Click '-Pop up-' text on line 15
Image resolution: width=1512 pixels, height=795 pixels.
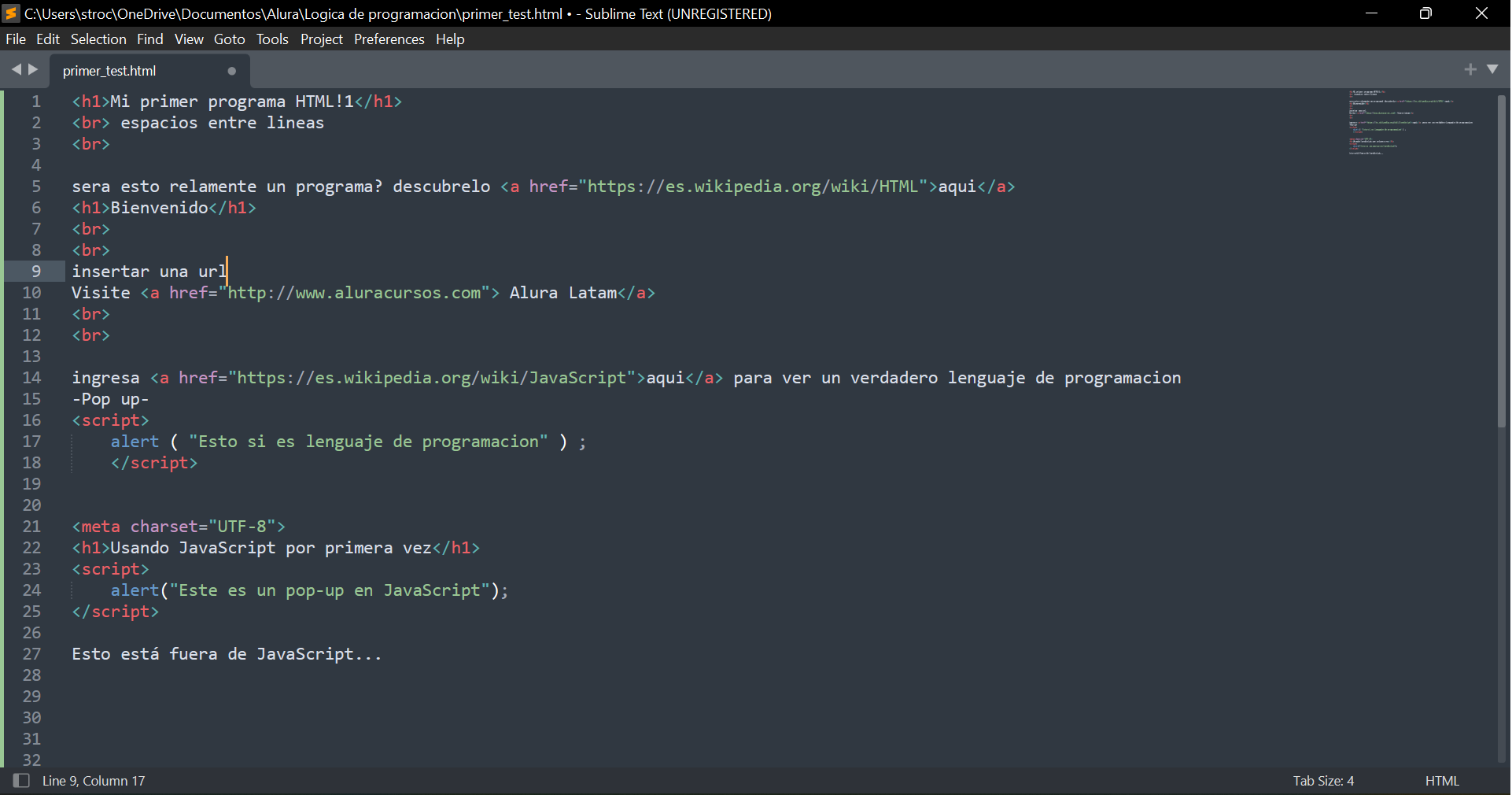click(x=110, y=399)
